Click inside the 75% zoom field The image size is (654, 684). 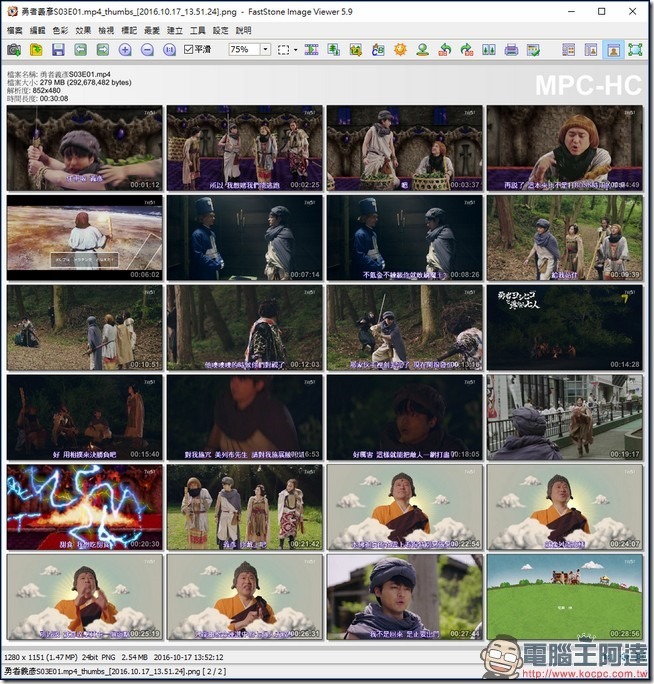(x=244, y=49)
